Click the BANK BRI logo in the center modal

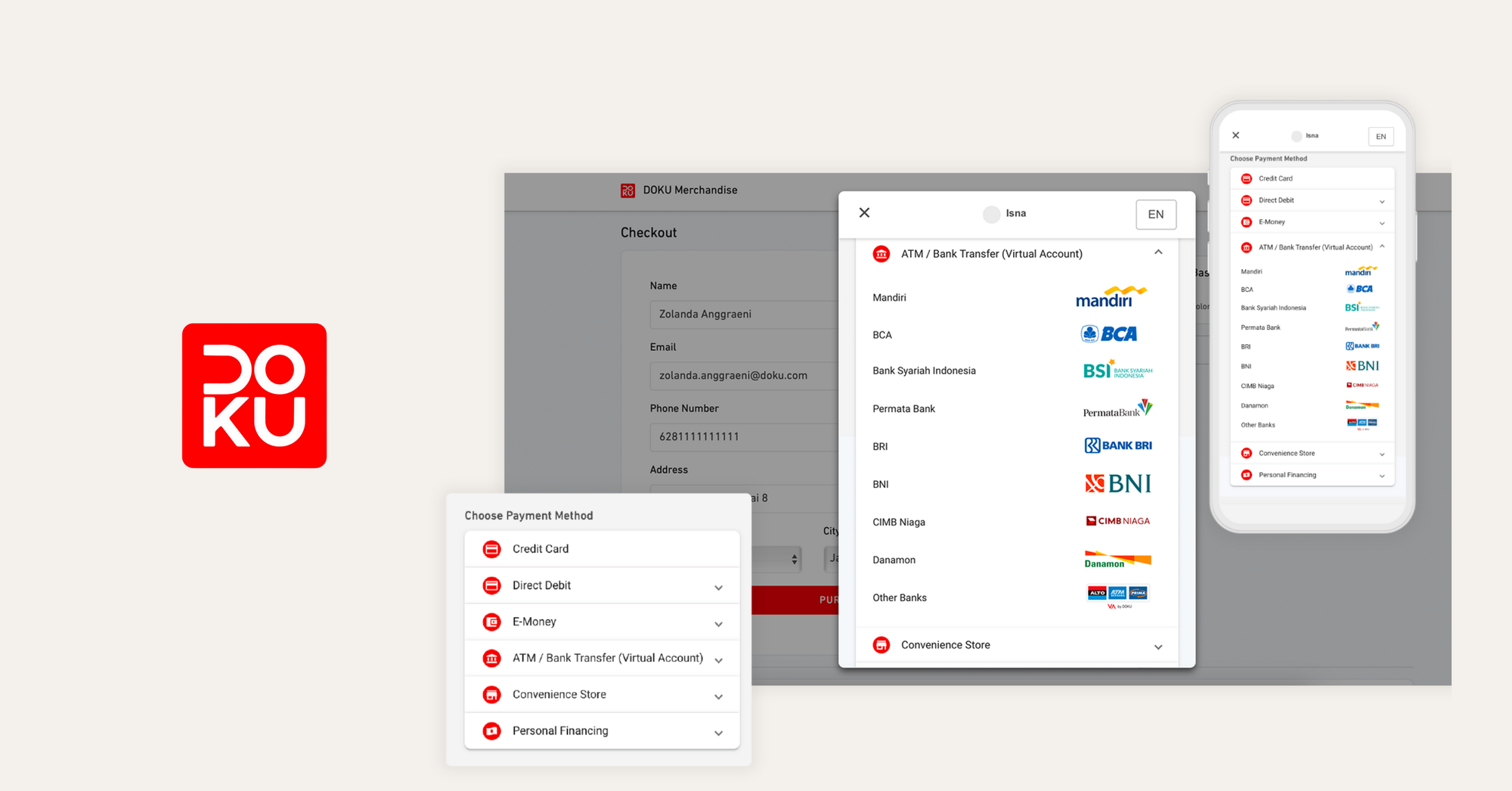tap(1118, 445)
